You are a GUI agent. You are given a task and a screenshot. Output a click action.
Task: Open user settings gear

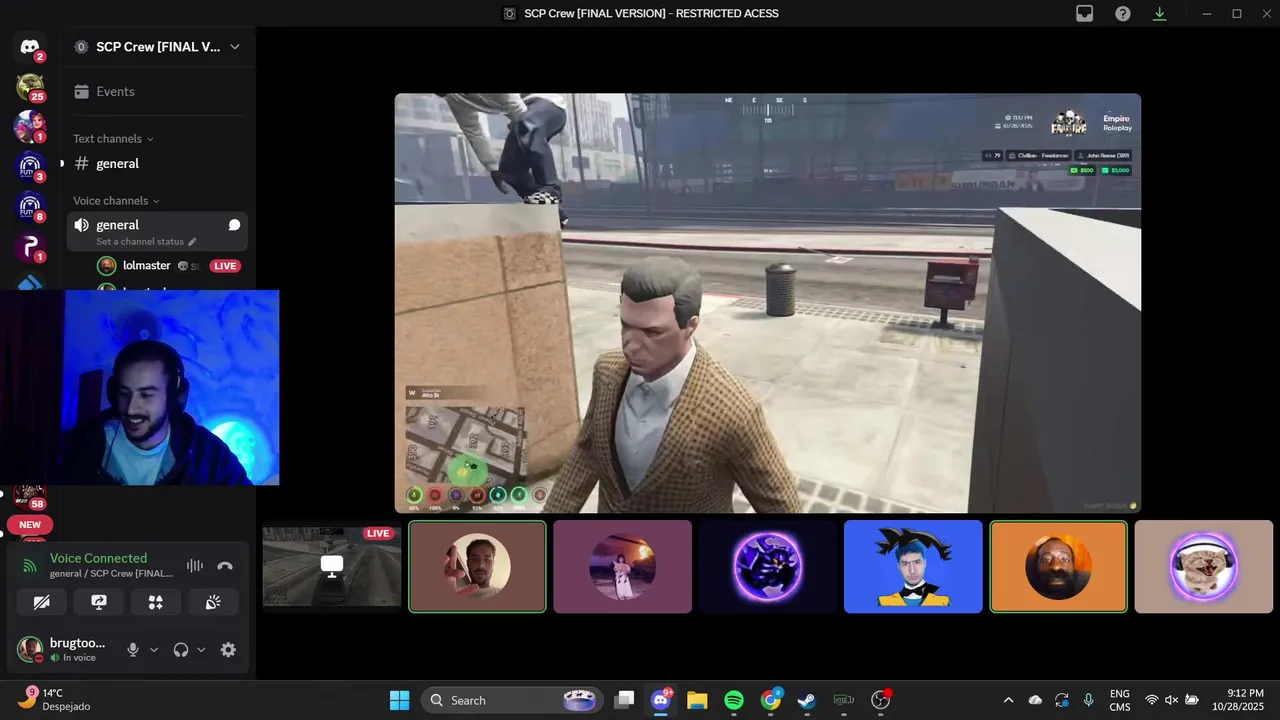click(228, 650)
